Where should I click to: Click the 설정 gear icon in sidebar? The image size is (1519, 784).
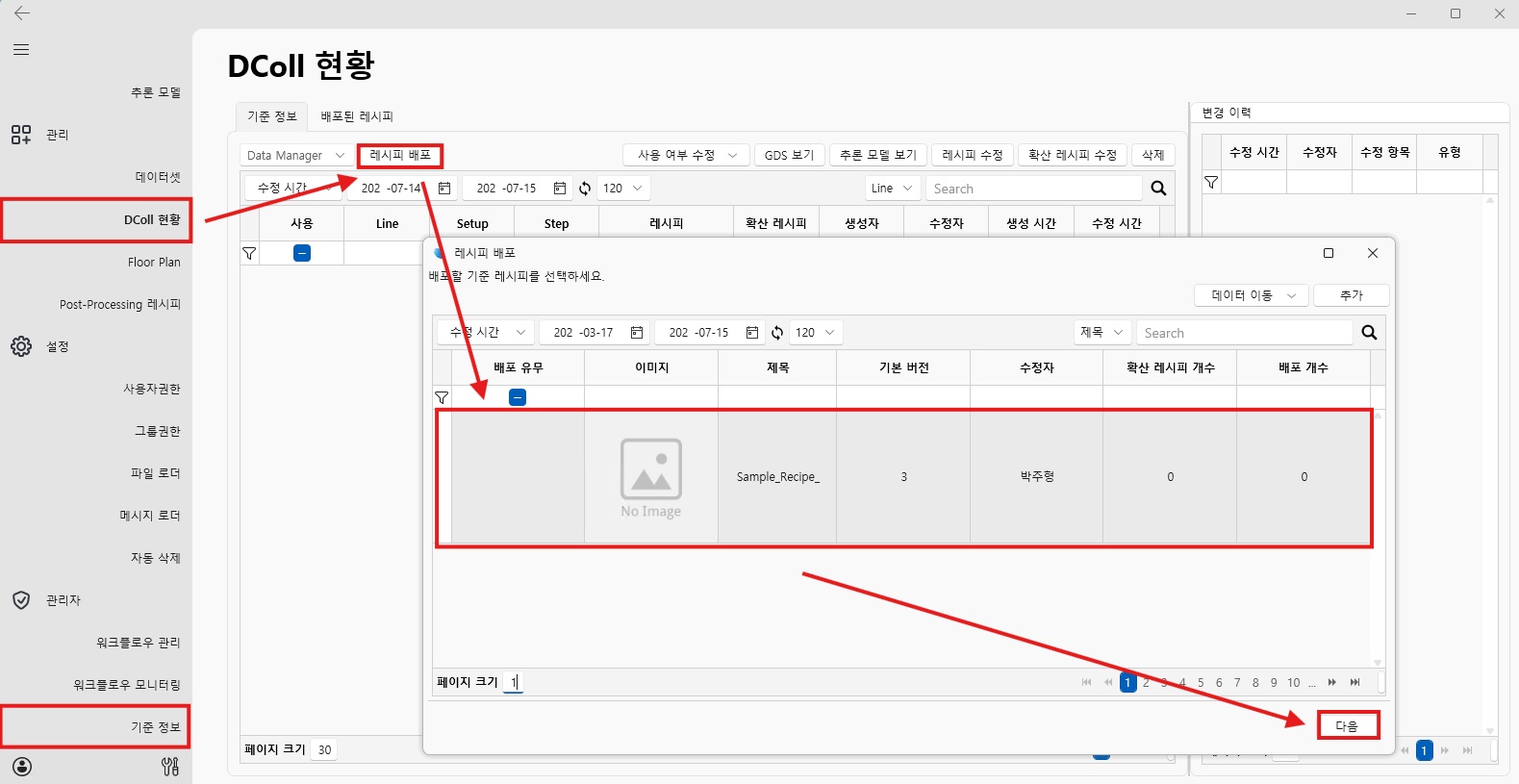click(x=21, y=346)
